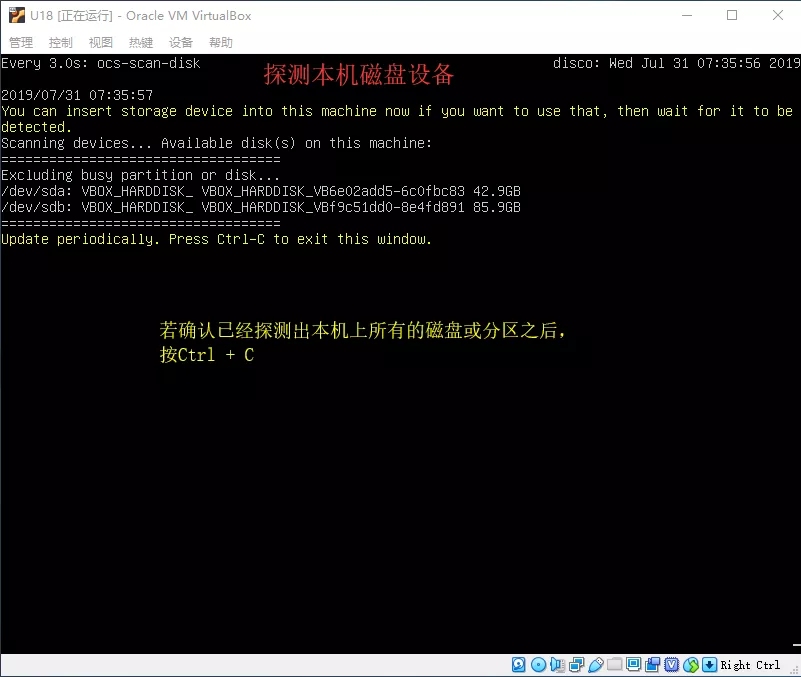Click the VirtualBox icon in title bar
Viewport: 801px width, 677px height.
pos(16,15)
